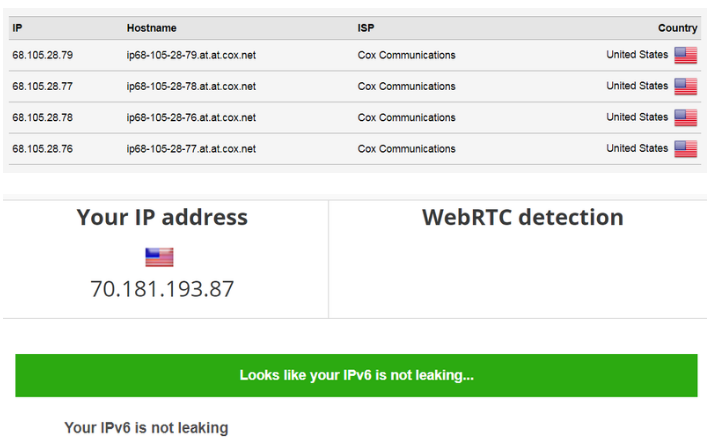
Task: Click the WebRTC detection heading
Action: click(x=523, y=217)
